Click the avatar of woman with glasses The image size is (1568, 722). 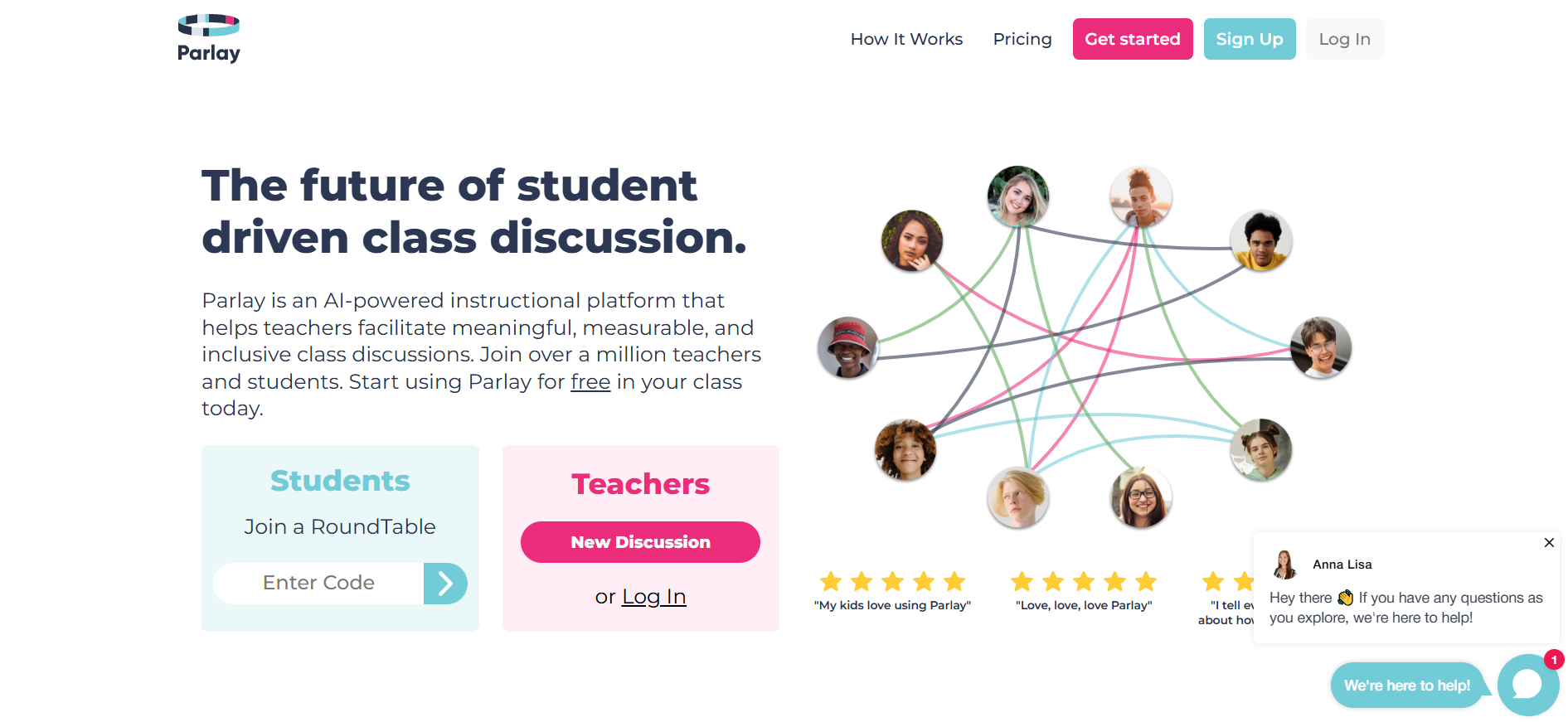pos(1140,497)
